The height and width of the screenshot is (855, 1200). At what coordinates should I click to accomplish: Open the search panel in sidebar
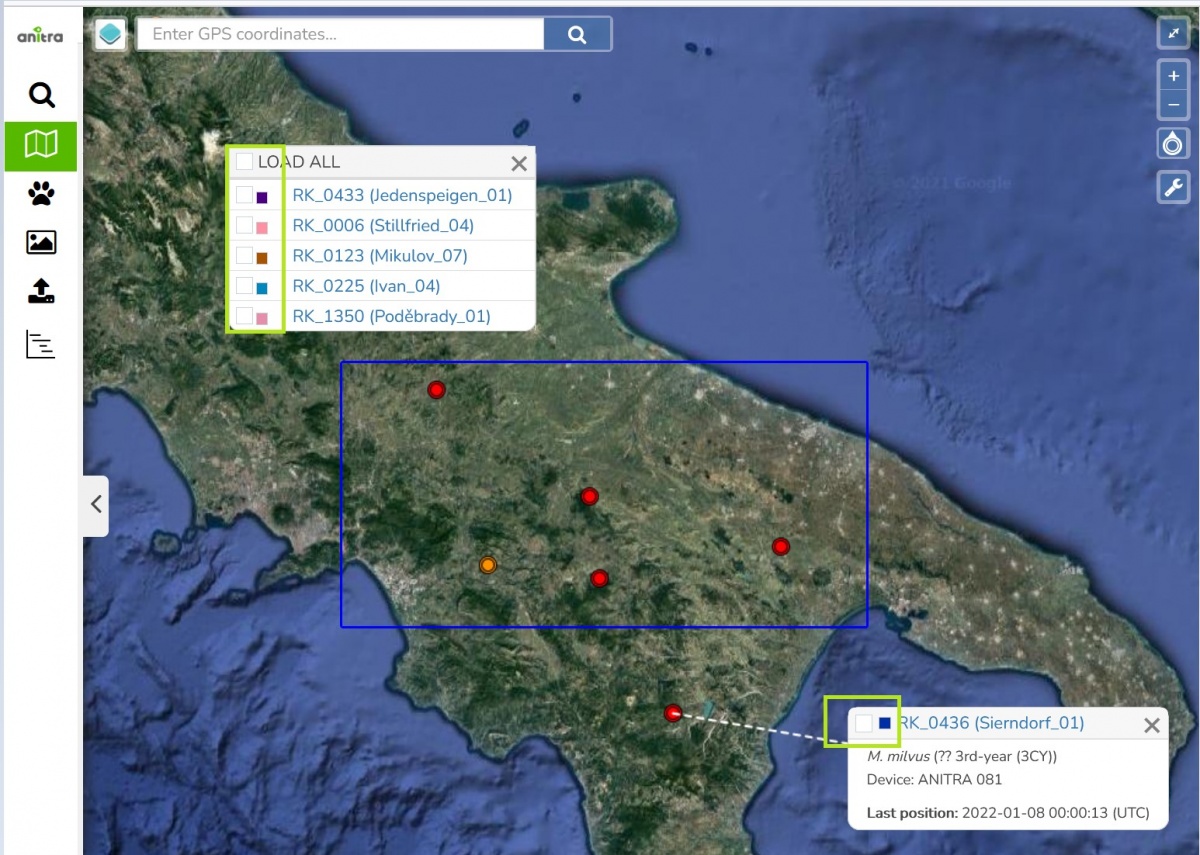click(x=40, y=95)
